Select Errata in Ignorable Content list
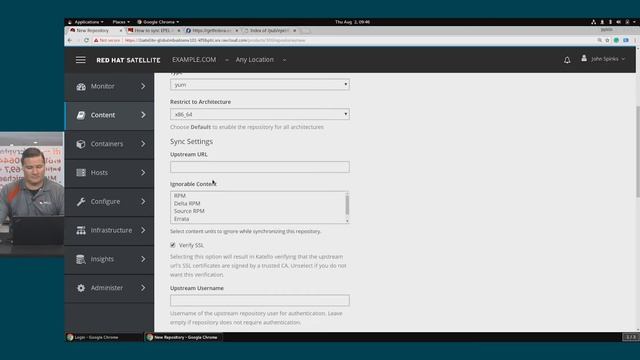Viewport: 640px width, 360px height. (x=181, y=219)
